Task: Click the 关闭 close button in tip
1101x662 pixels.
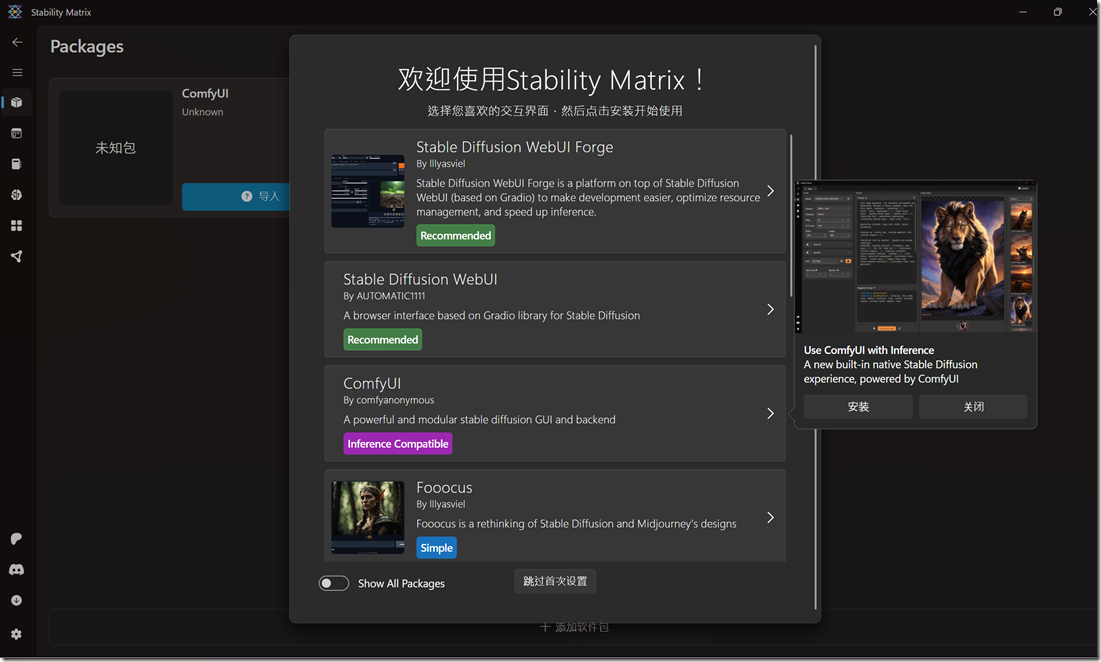Action: pos(973,406)
